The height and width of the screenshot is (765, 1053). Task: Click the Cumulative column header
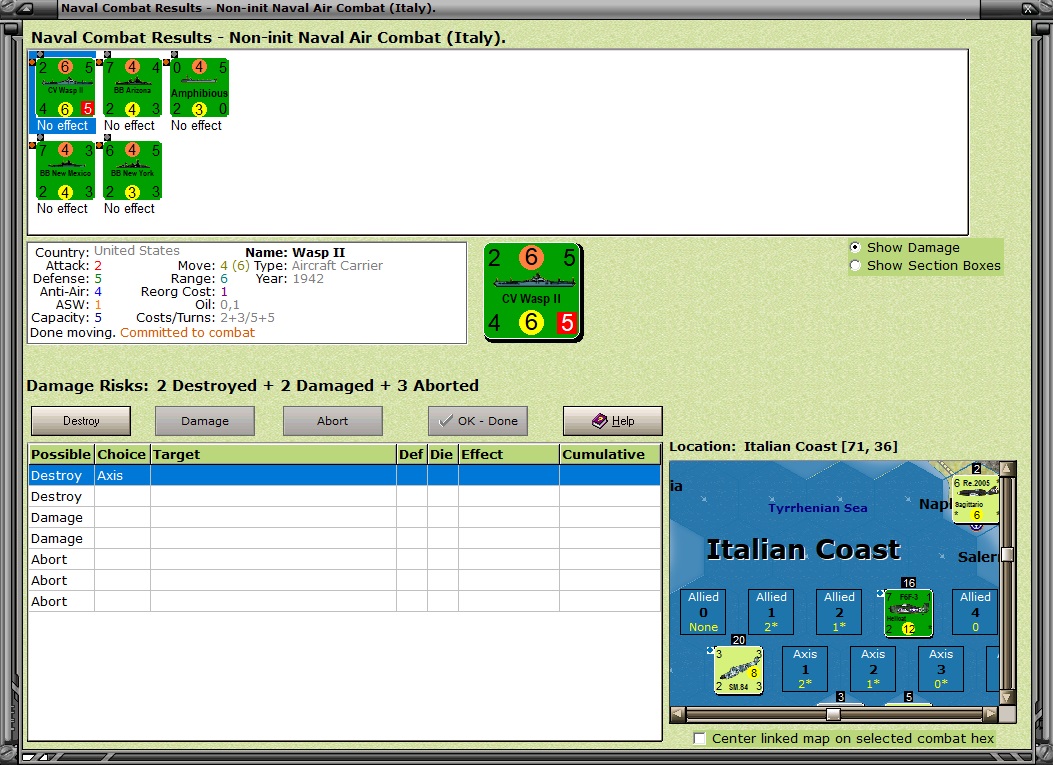tap(610, 455)
